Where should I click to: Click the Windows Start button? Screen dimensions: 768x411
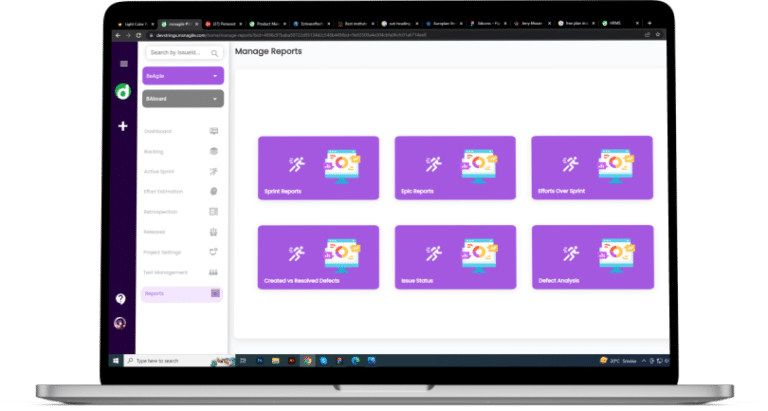click(116, 359)
